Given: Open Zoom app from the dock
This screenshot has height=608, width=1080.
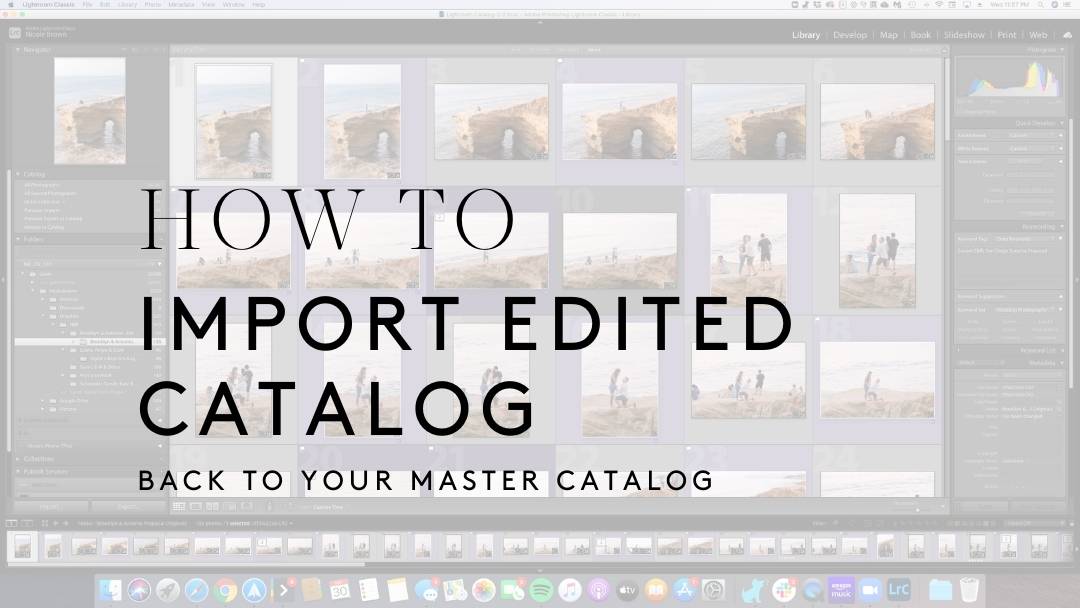Looking at the screenshot, I should [868, 590].
